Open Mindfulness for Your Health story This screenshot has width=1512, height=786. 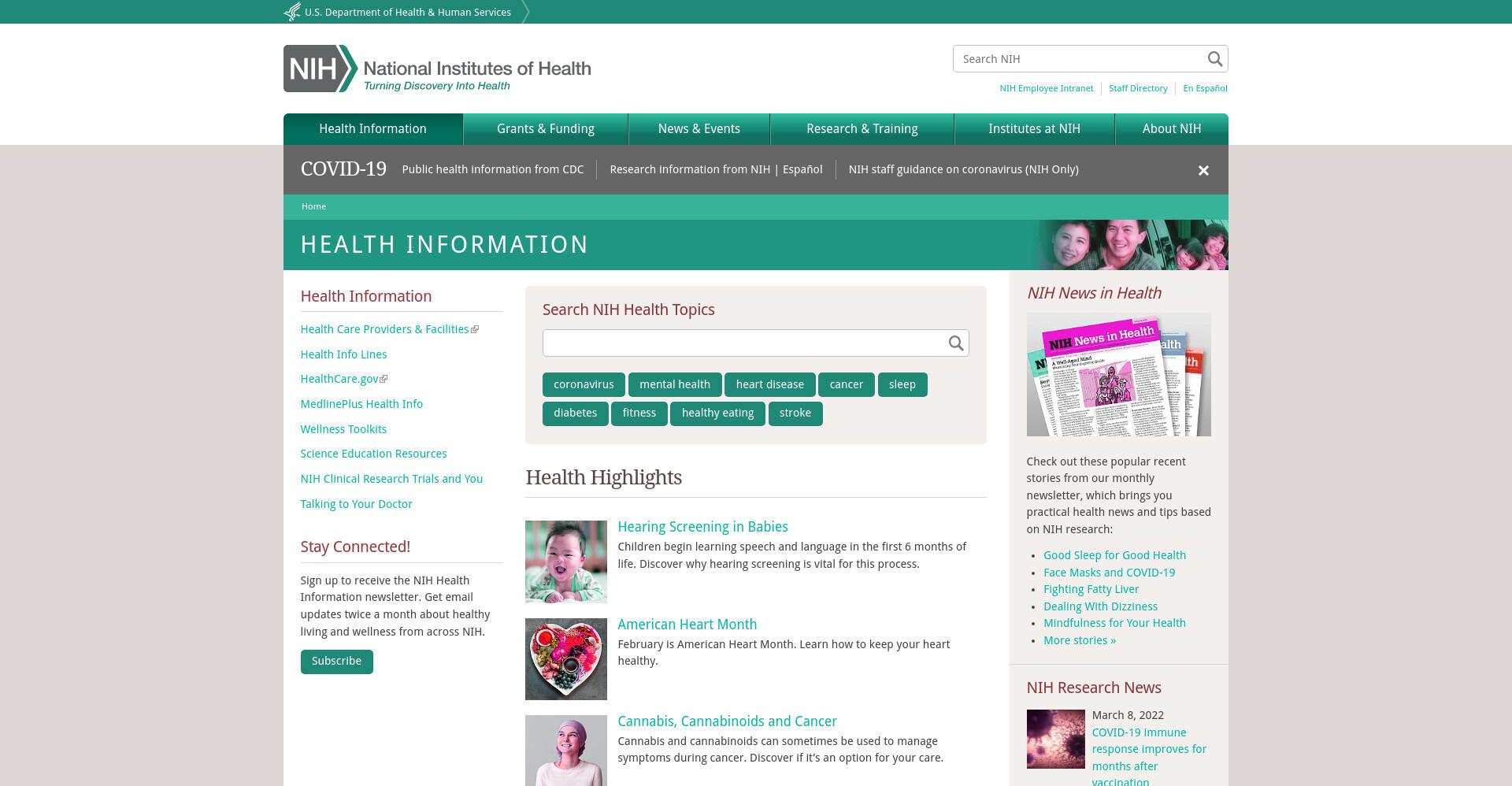point(1114,623)
